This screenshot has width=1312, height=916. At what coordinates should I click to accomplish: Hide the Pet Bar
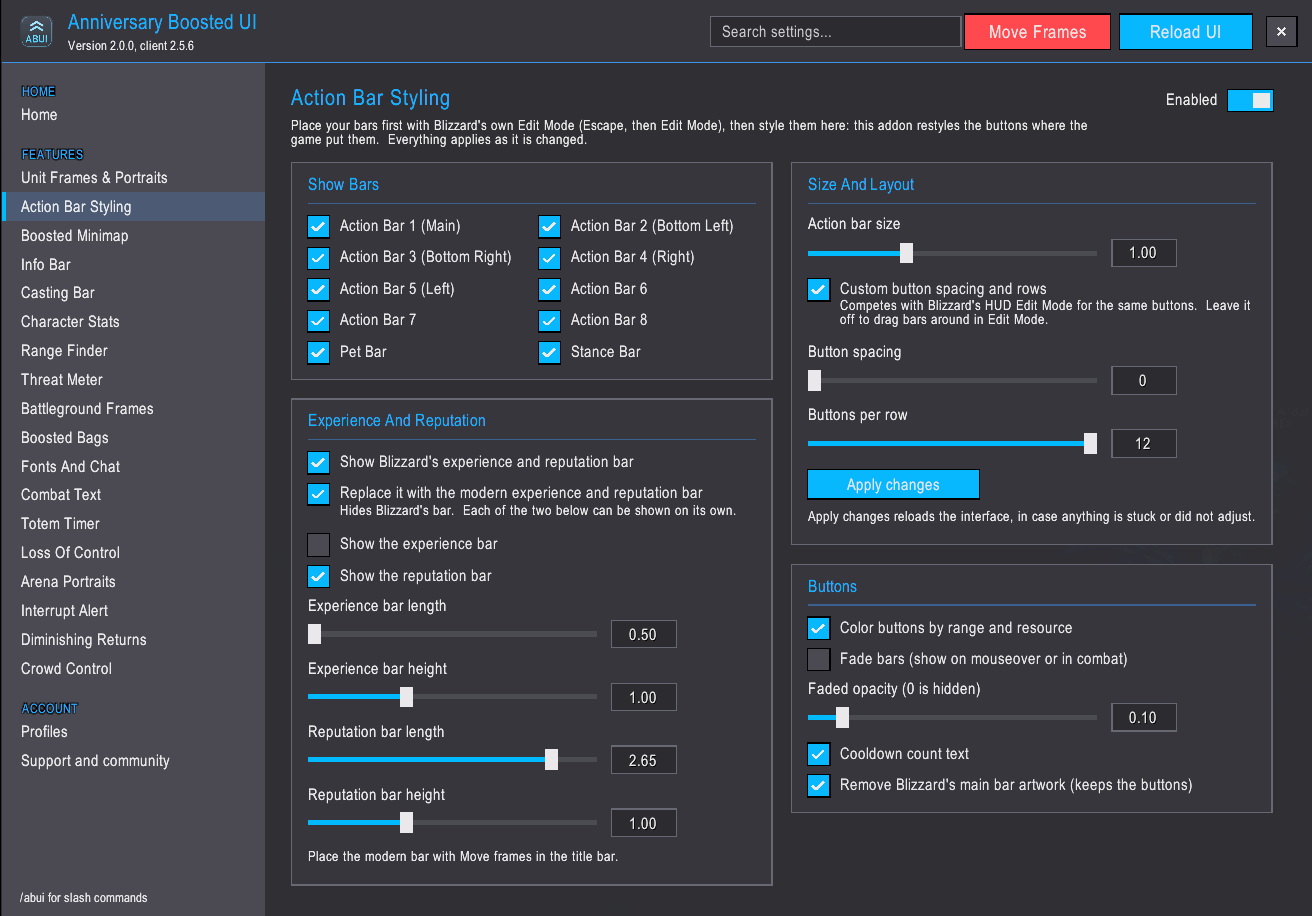pos(318,352)
